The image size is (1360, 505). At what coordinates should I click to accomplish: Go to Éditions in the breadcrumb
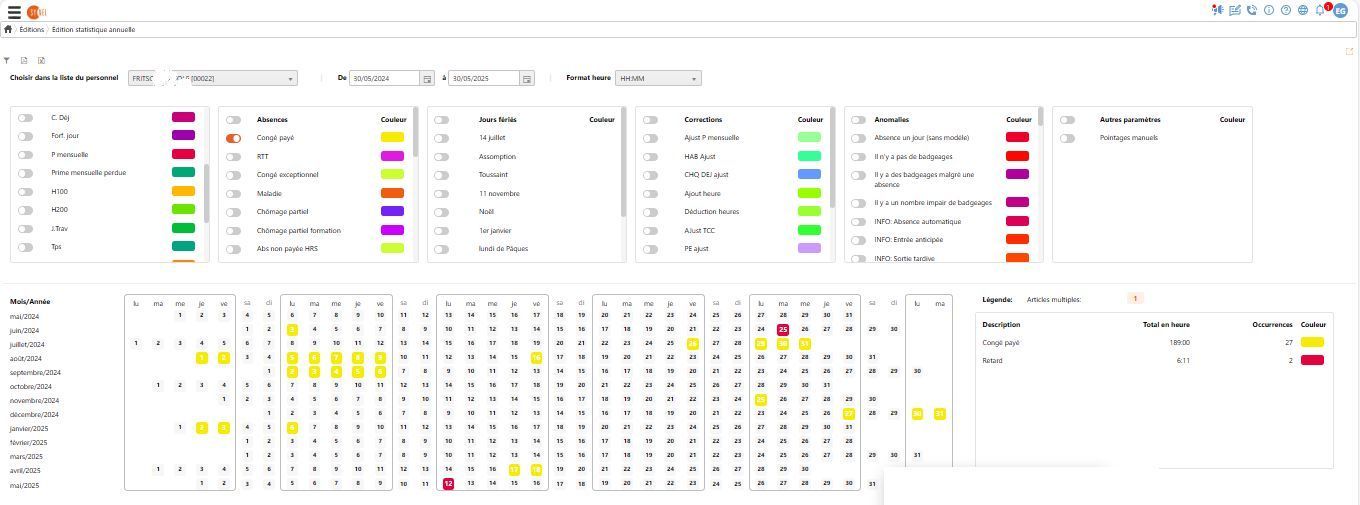(x=32, y=30)
